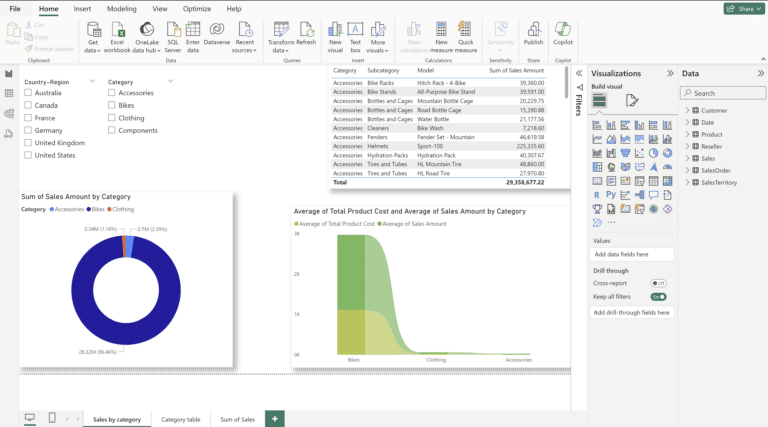This screenshot has height=427, width=768.
Task: Collapse the Visualizations pane
Action: coord(670,73)
